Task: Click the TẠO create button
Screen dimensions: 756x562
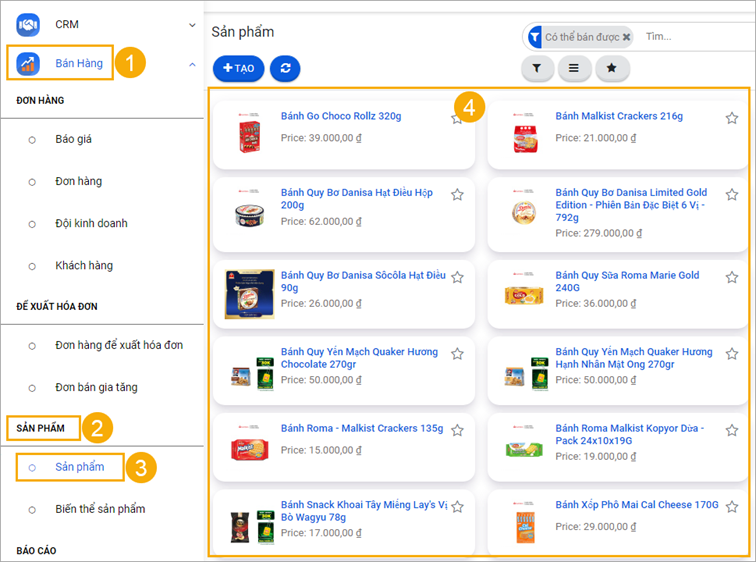Action: (x=238, y=68)
